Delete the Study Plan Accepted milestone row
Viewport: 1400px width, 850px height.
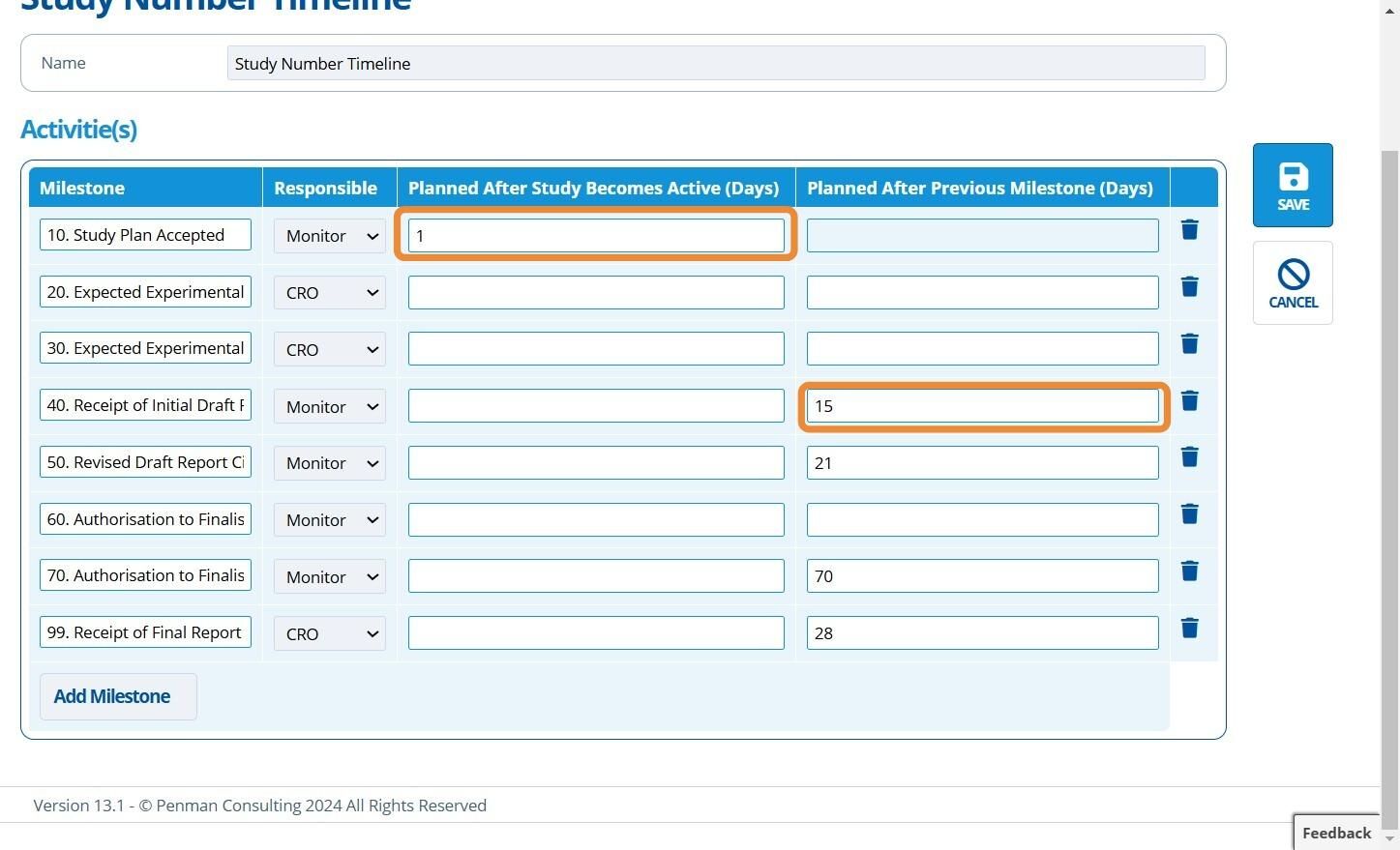1189,230
